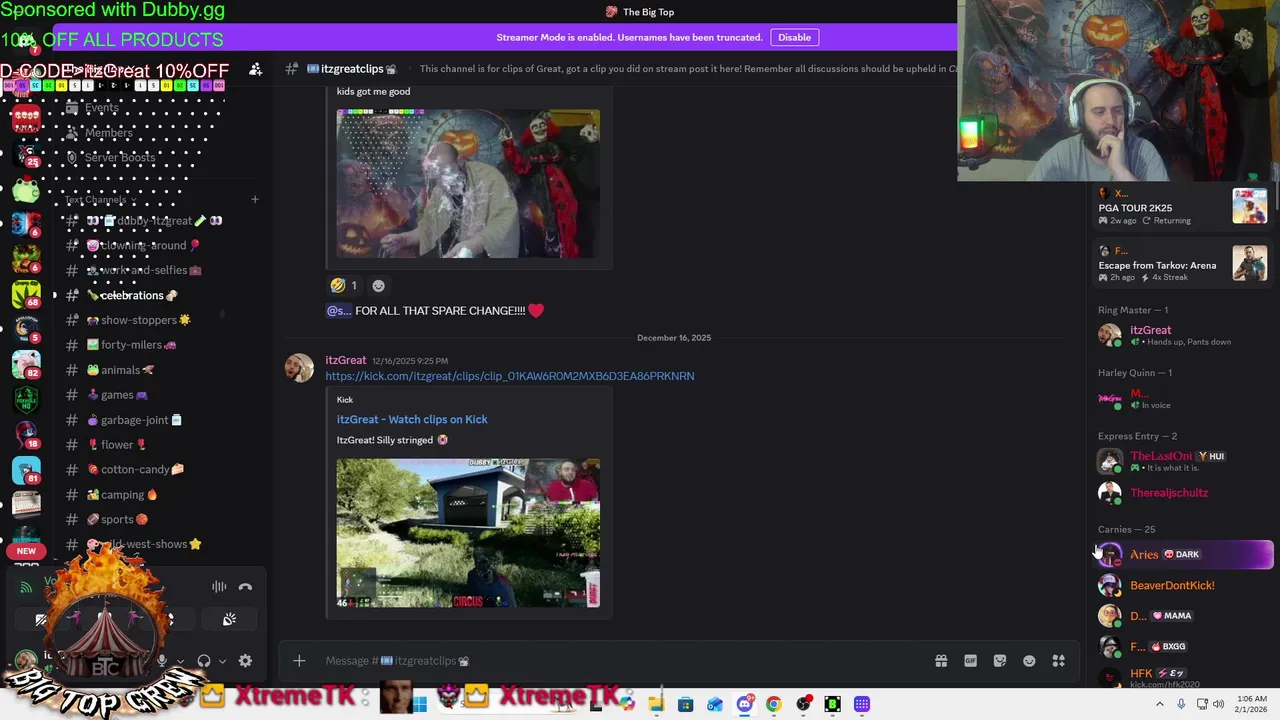
Task: Select member TheLastOni in member list
Action: (x=1184, y=461)
